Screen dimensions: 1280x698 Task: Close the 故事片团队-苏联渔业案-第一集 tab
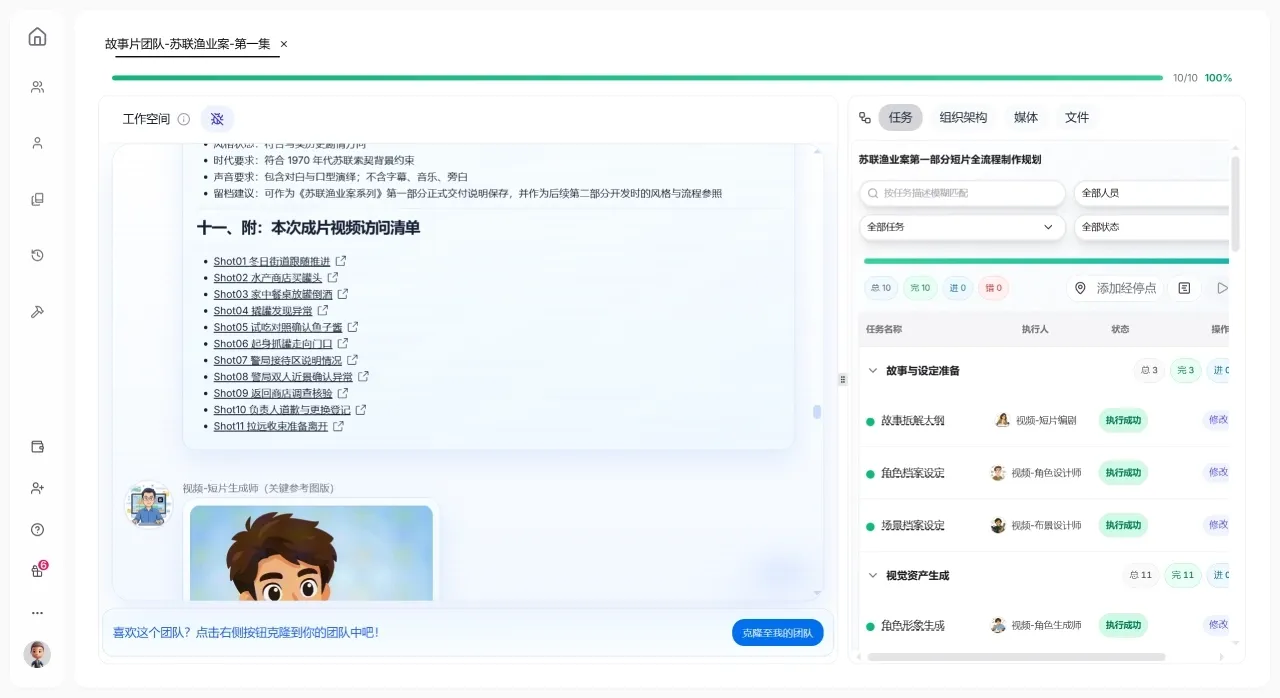coord(284,44)
